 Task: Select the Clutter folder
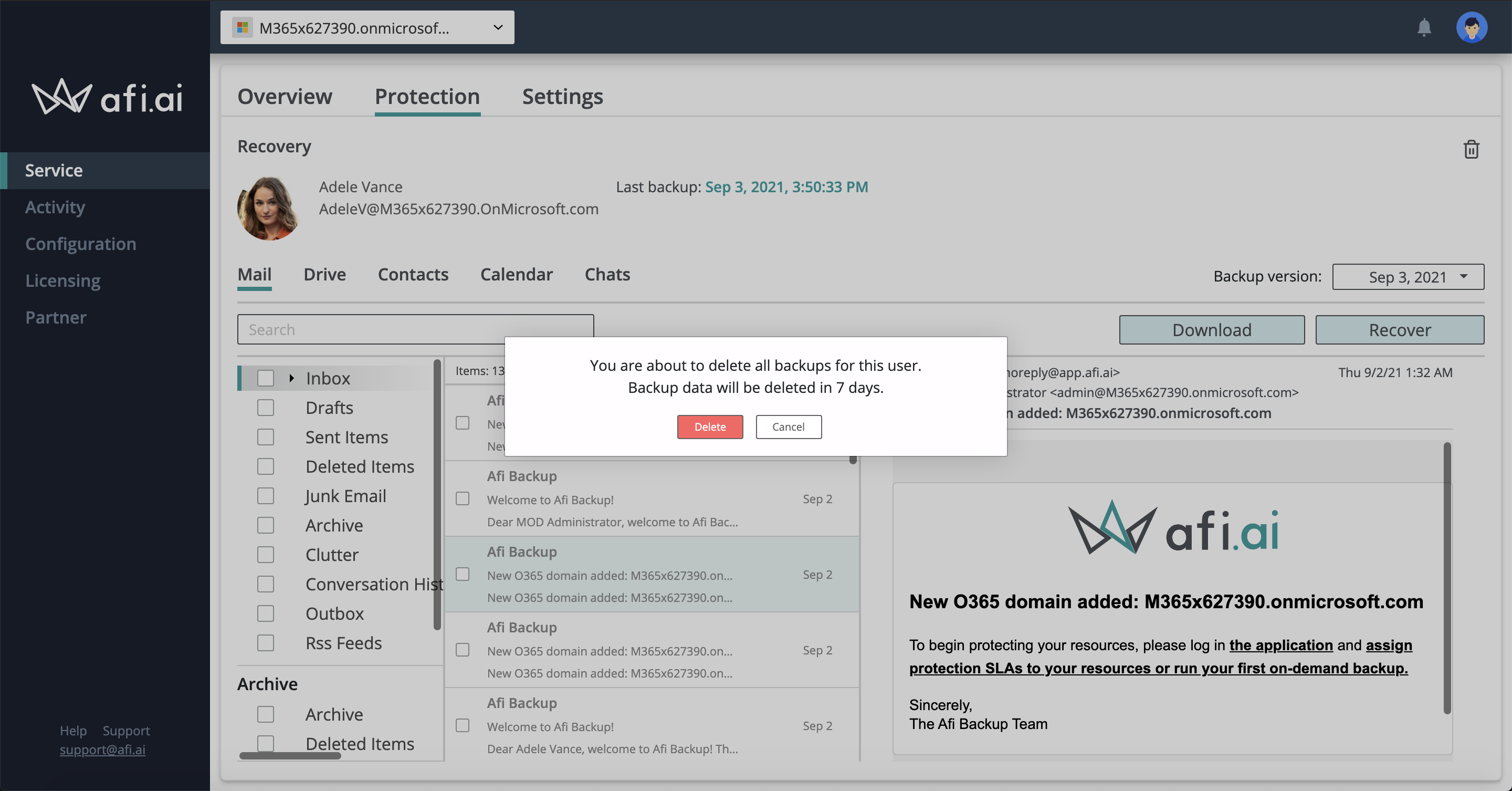pos(332,554)
